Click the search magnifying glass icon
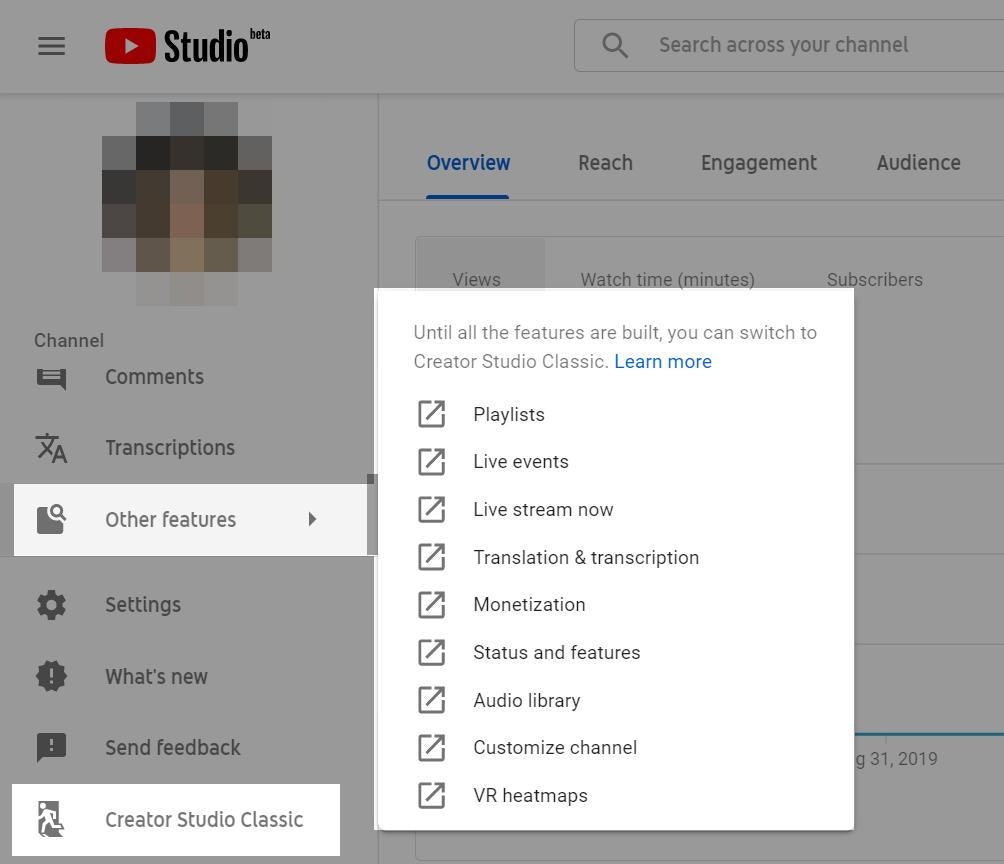The height and width of the screenshot is (864, 1004). (x=614, y=44)
